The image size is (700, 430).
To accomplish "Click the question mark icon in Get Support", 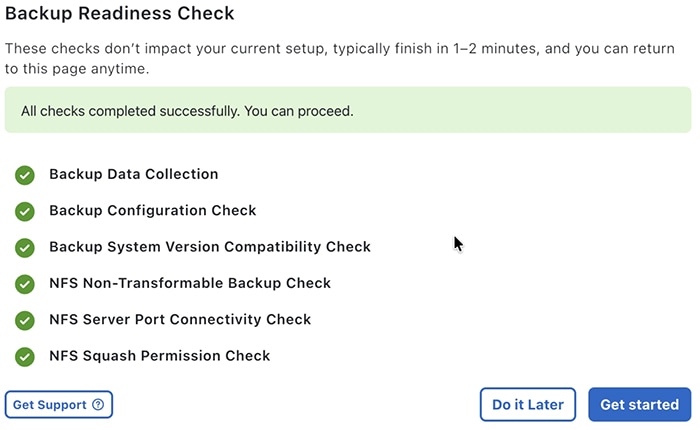I will [x=98, y=405].
